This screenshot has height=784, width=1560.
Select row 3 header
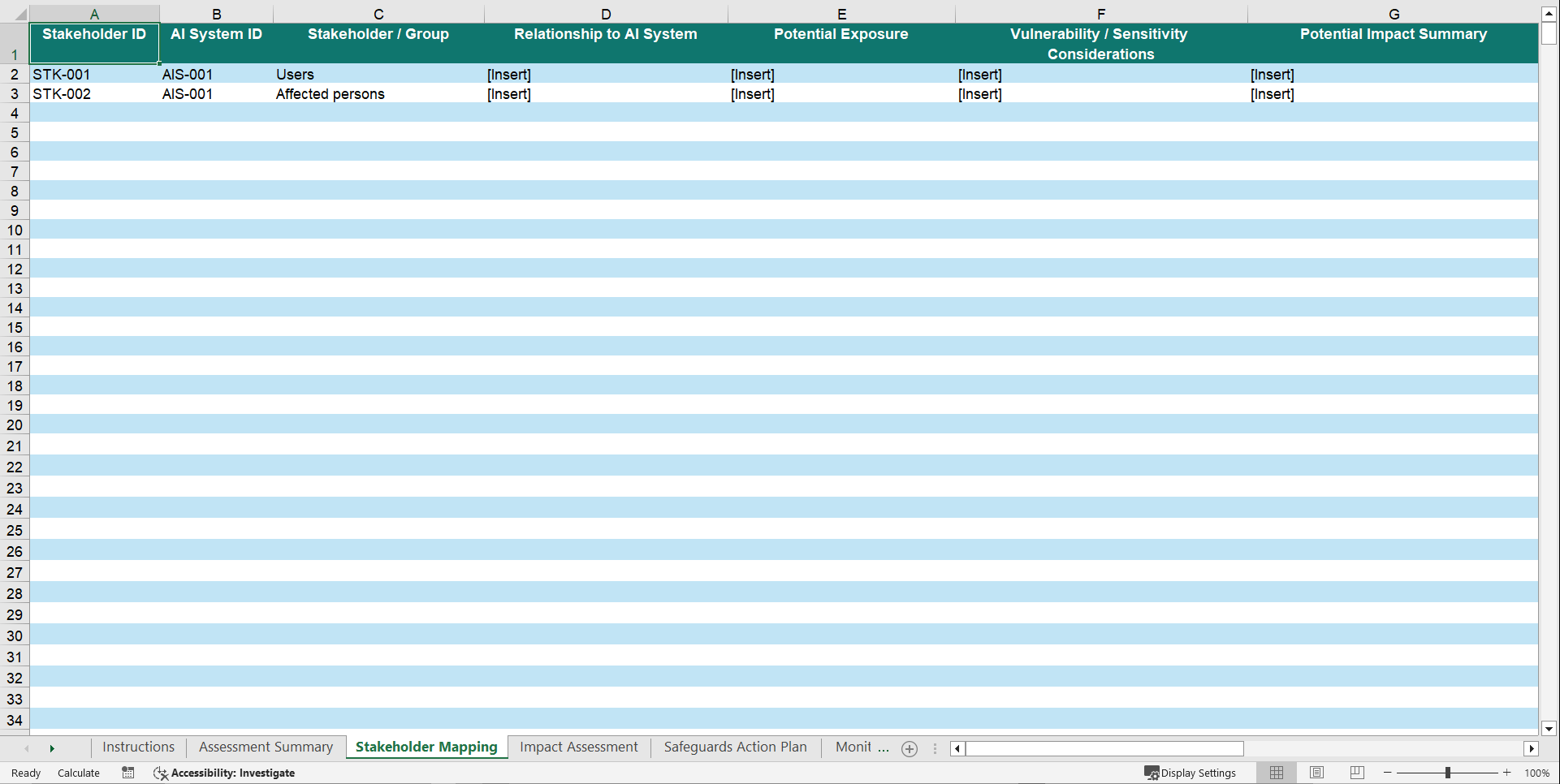pos(15,93)
